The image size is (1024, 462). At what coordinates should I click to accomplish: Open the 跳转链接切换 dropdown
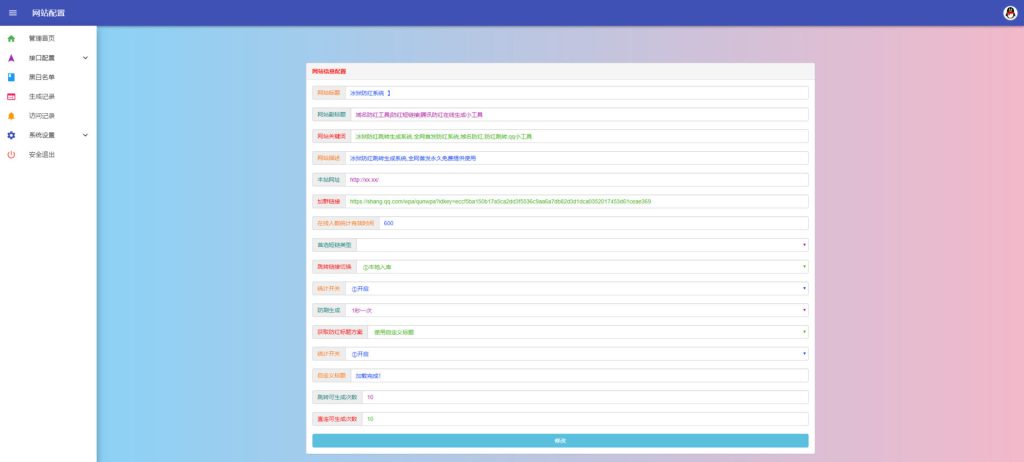583,267
